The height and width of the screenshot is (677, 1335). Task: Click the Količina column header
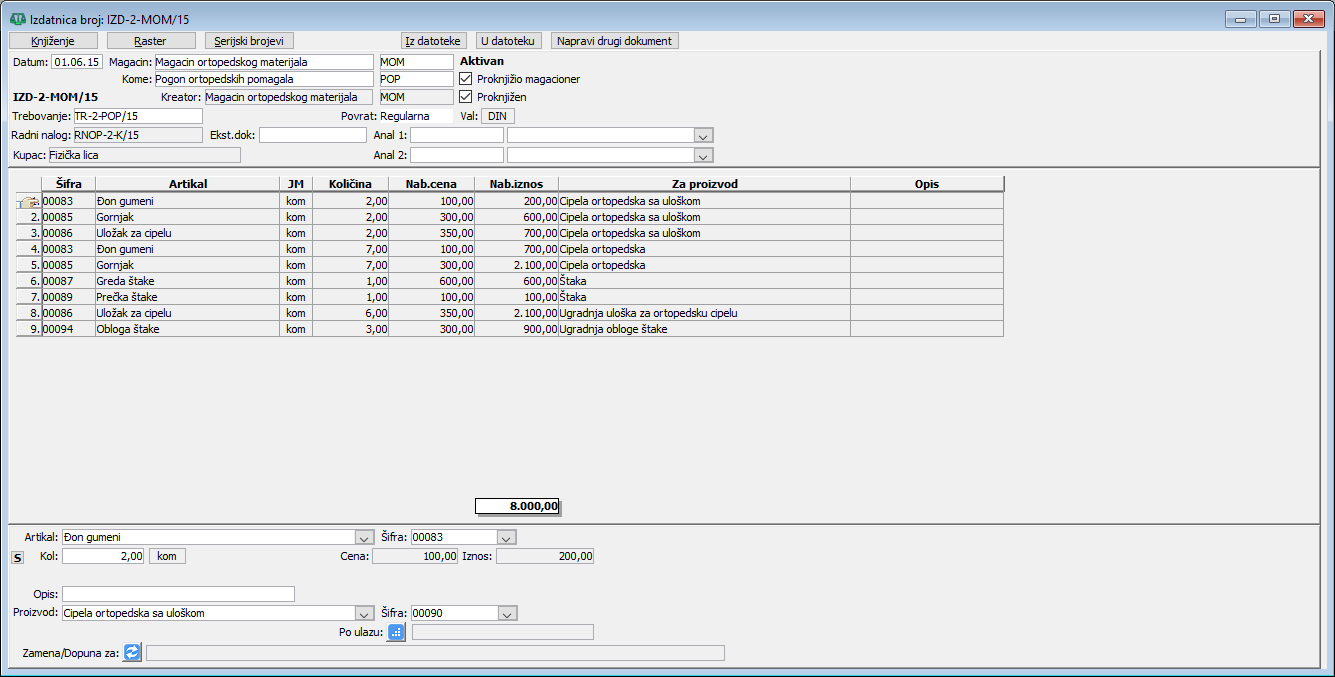click(x=350, y=184)
